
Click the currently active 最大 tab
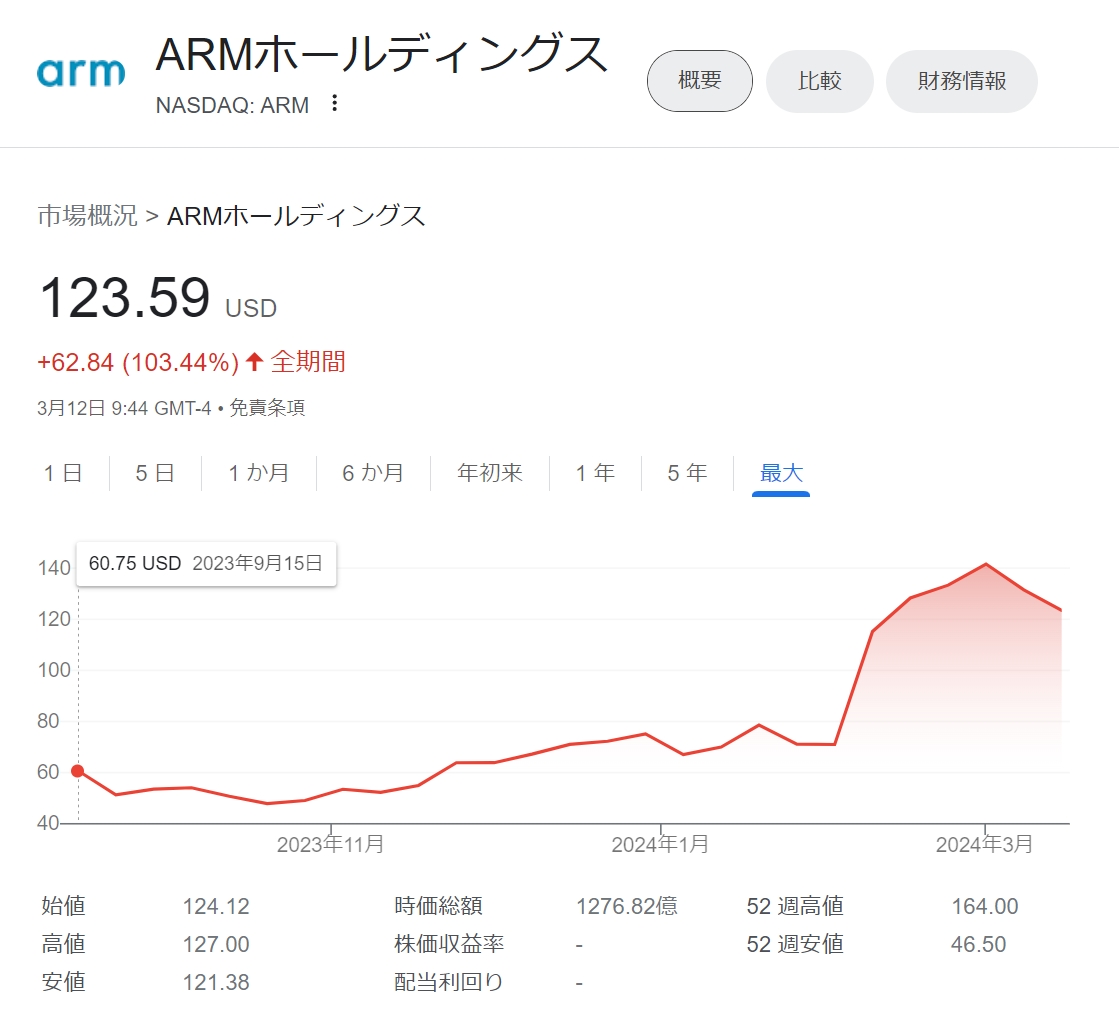click(x=779, y=473)
